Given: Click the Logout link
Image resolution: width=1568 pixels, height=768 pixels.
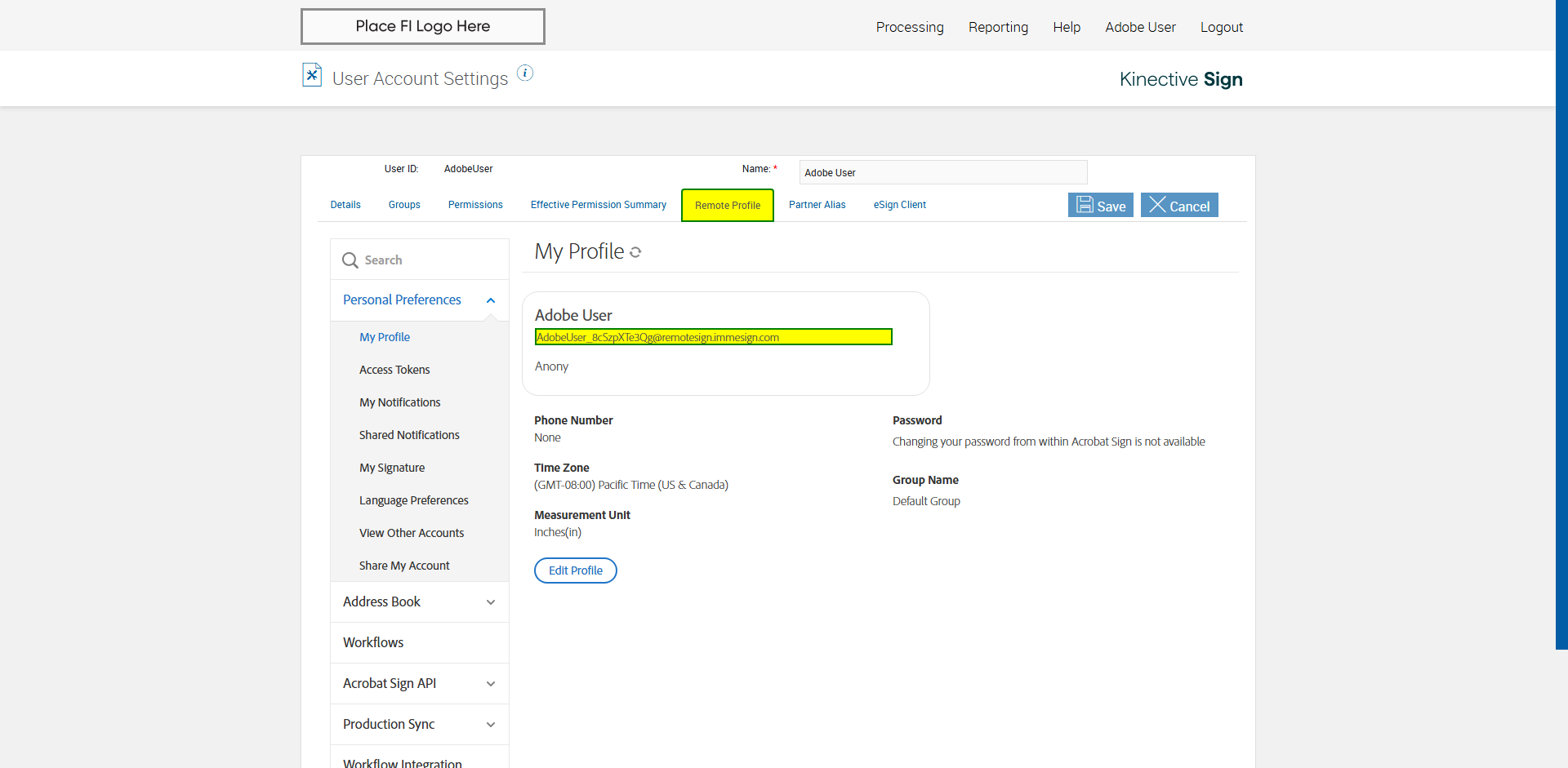Looking at the screenshot, I should pos(1221,27).
